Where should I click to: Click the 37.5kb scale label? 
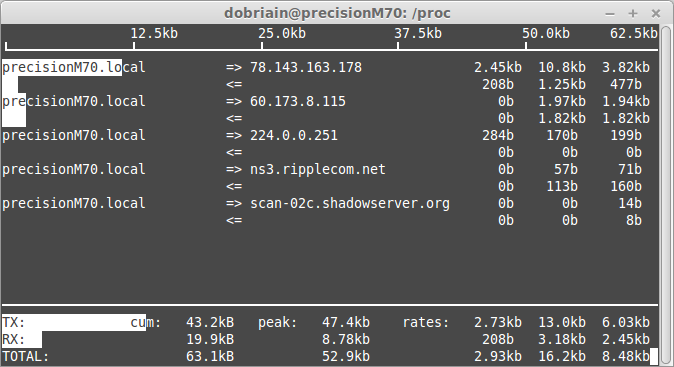coord(418,34)
